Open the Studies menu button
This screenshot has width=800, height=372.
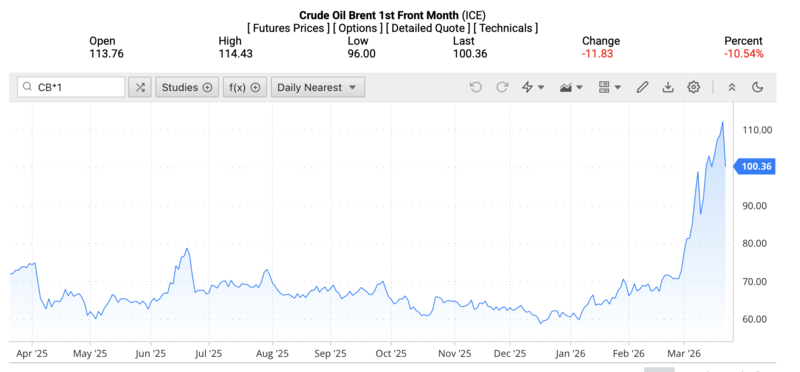pos(187,87)
